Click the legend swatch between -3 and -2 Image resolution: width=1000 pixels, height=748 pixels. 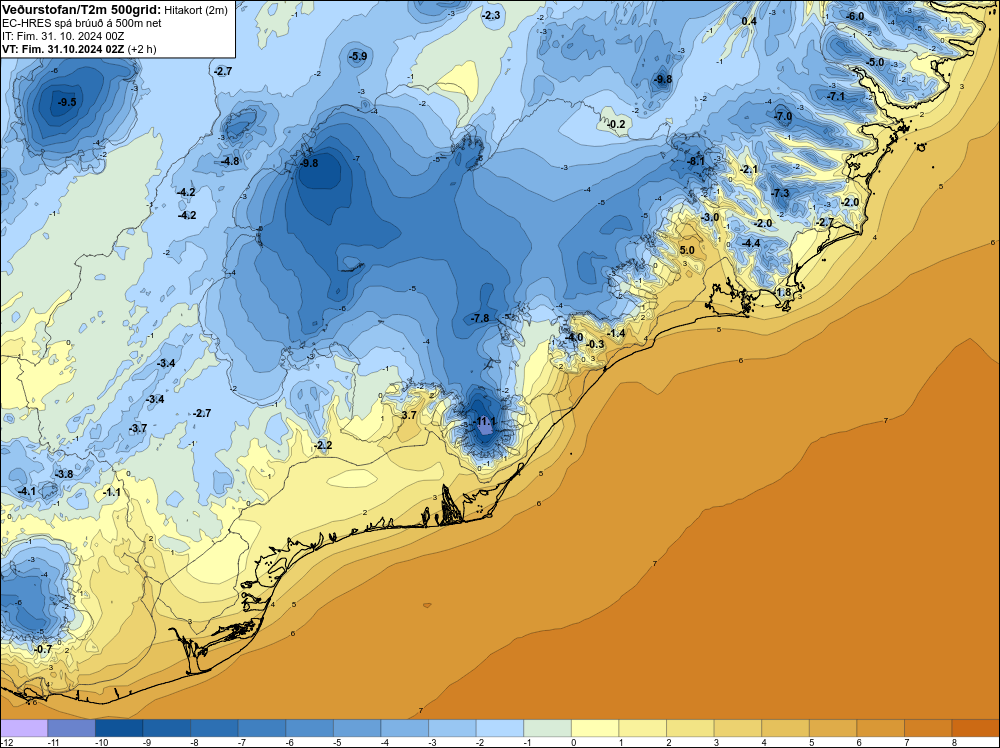tap(452, 728)
